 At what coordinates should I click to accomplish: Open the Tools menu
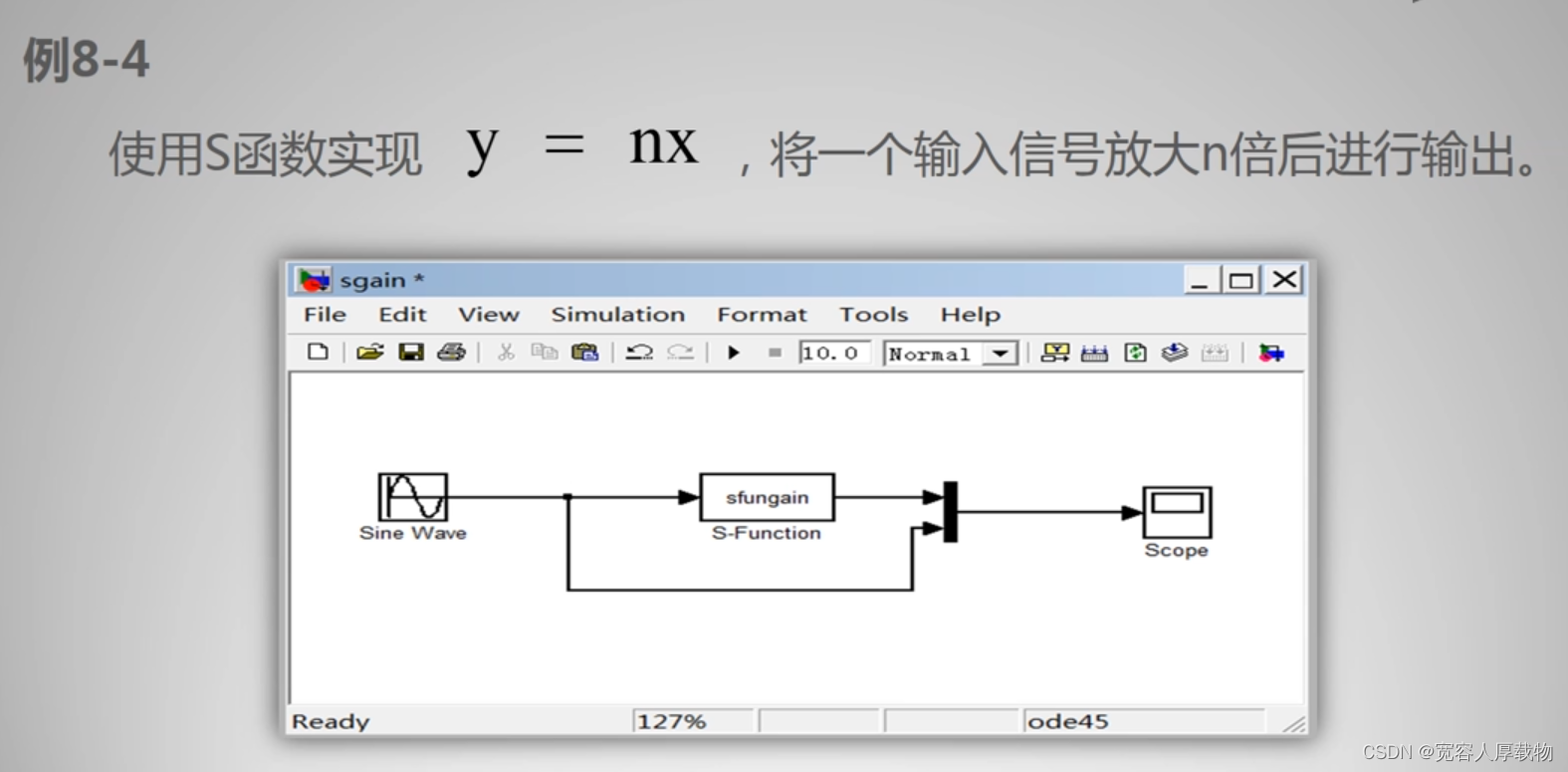tap(873, 315)
